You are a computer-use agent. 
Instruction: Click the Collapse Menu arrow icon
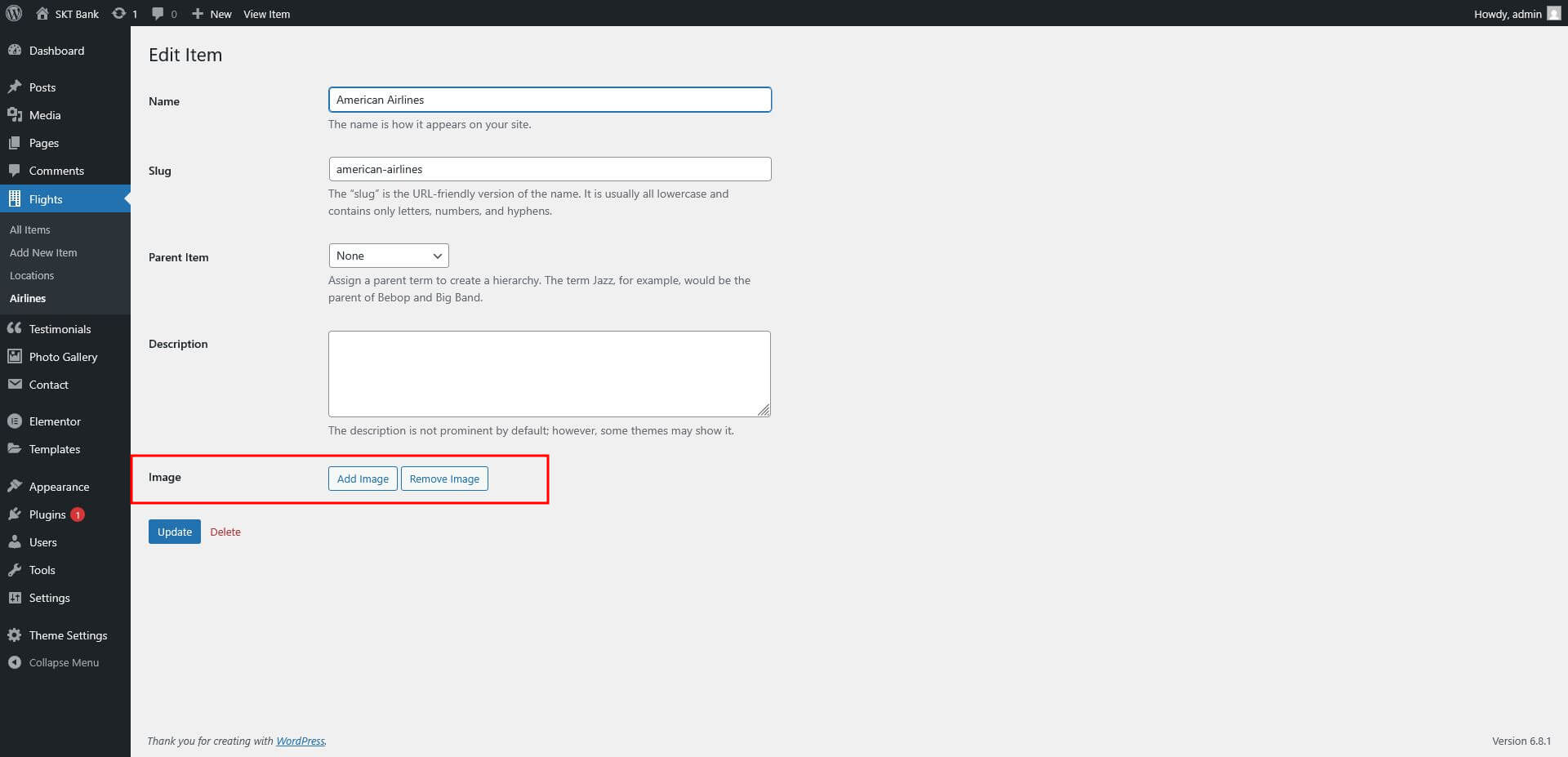tap(15, 662)
